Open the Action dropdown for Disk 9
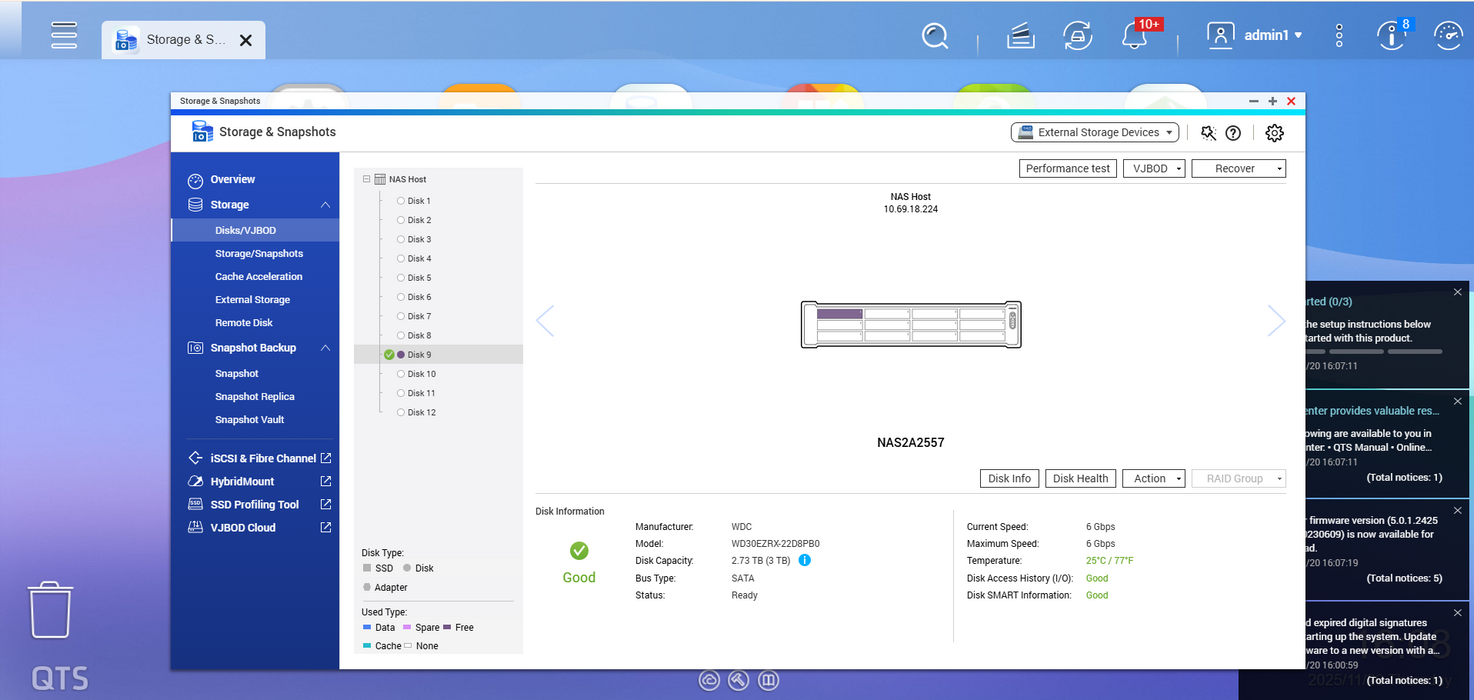1474x700 pixels. pyautogui.click(x=1153, y=478)
